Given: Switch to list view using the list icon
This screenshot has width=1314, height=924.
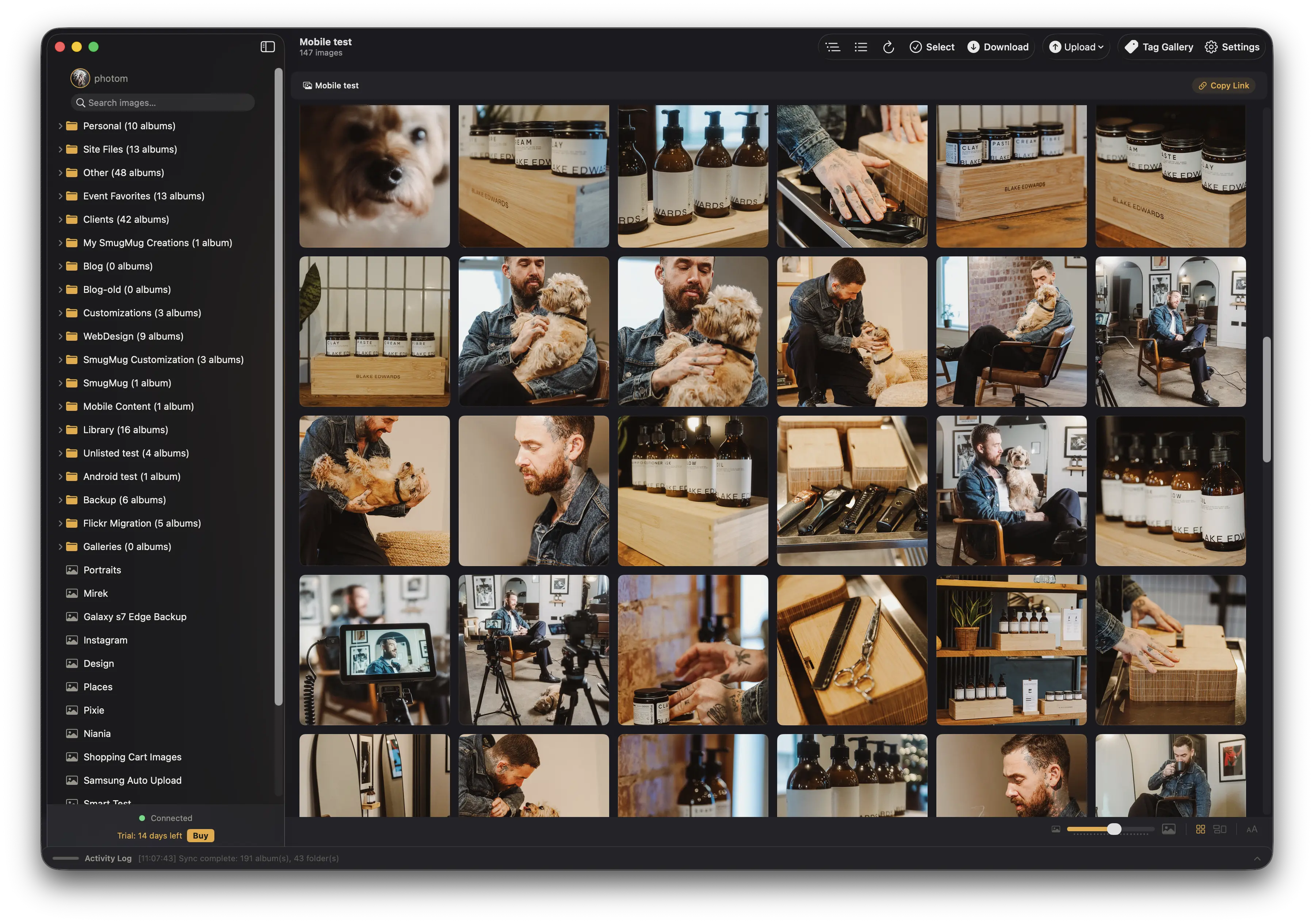Looking at the screenshot, I should 861,47.
